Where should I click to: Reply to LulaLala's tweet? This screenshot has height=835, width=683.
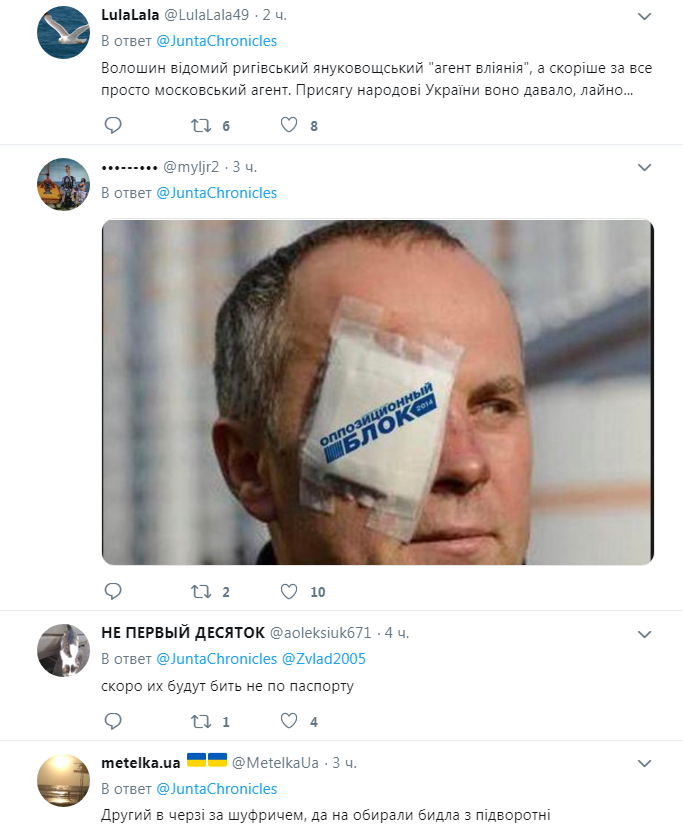pos(112,126)
